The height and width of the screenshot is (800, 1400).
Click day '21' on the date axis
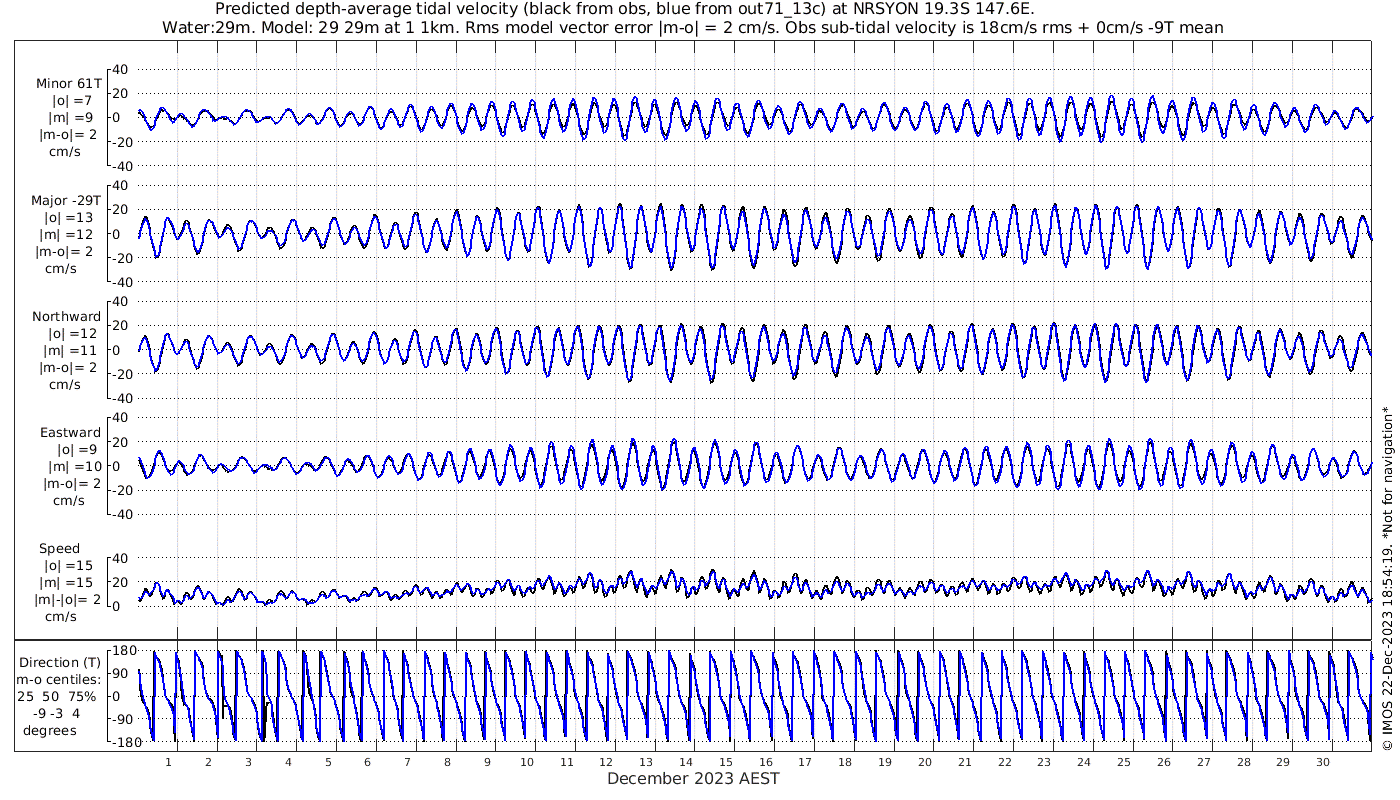(964, 762)
